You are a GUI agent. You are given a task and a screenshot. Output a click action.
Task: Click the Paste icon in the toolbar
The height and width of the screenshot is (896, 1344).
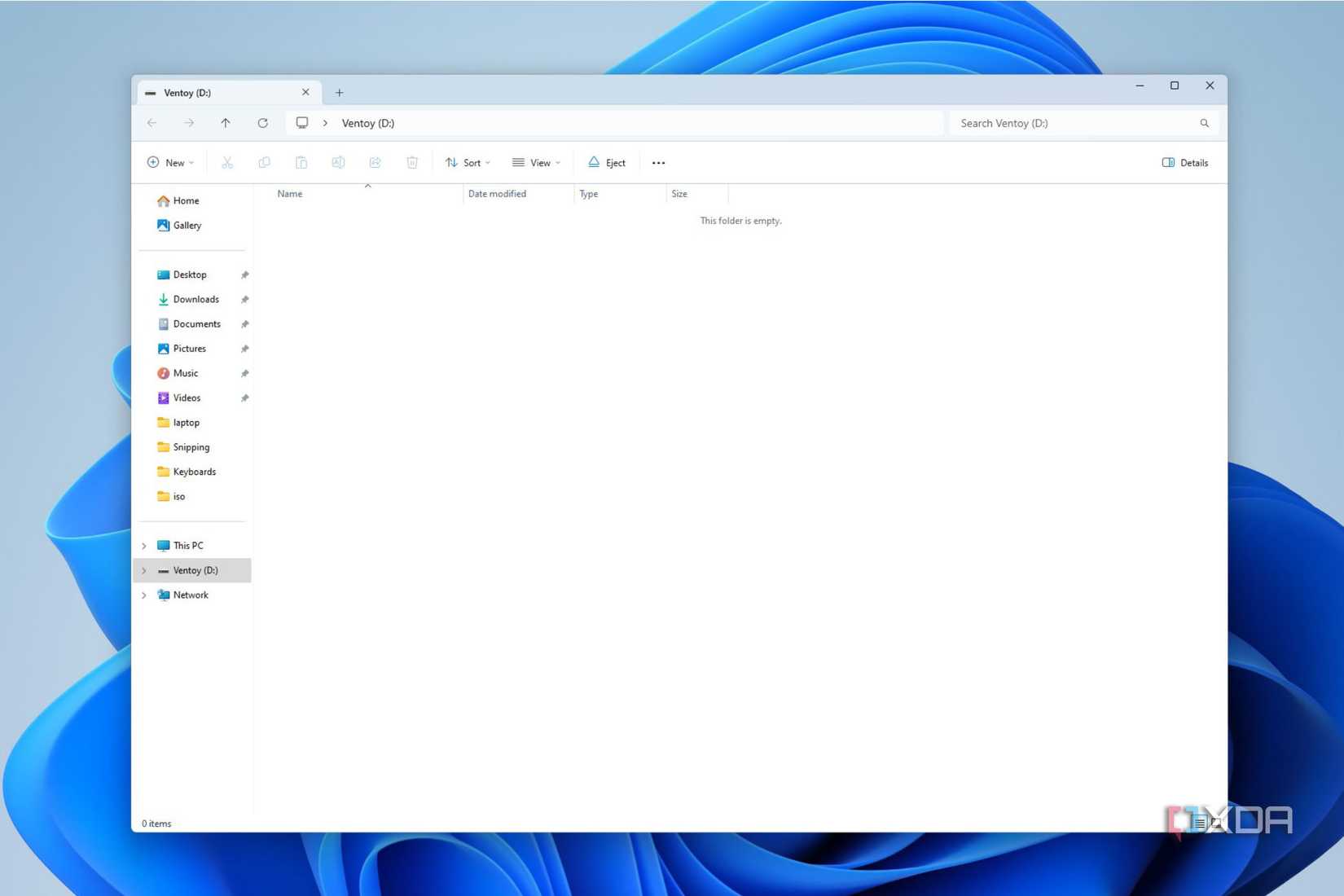301,162
